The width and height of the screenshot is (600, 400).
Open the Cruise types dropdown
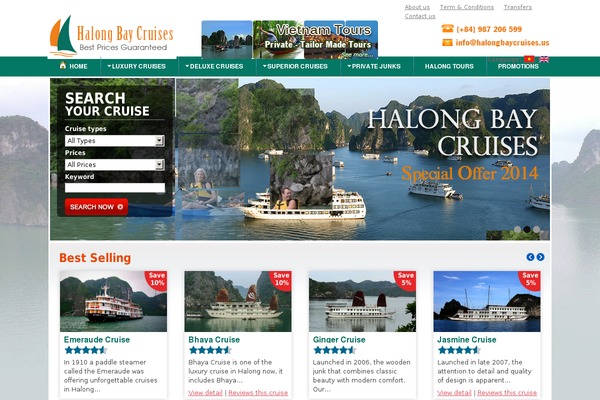115,141
